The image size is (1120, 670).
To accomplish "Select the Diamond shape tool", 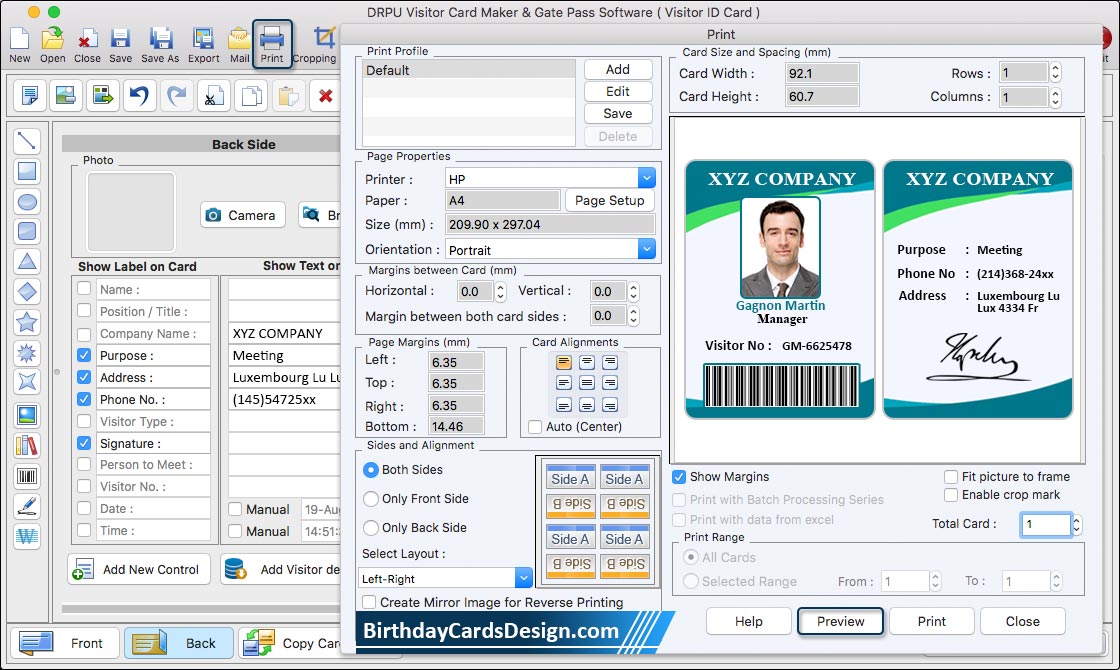I will click(27, 291).
